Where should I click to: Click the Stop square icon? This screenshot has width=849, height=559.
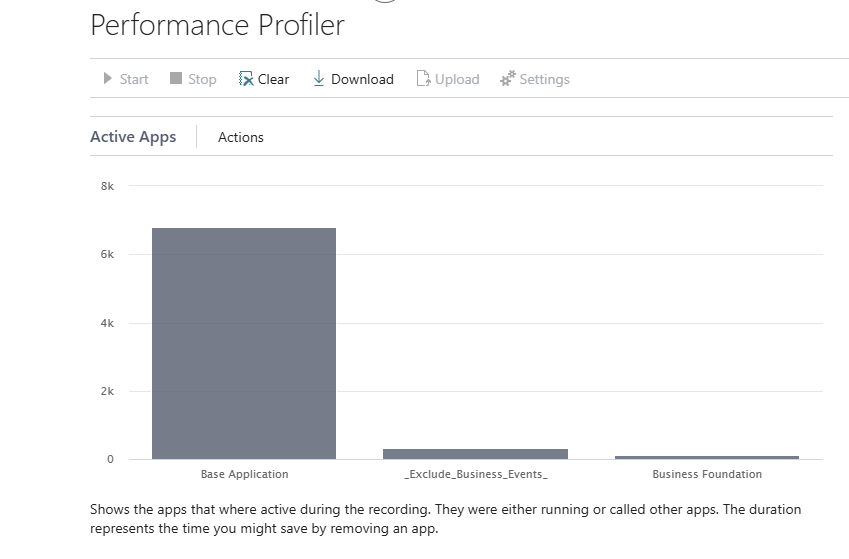click(176, 79)
